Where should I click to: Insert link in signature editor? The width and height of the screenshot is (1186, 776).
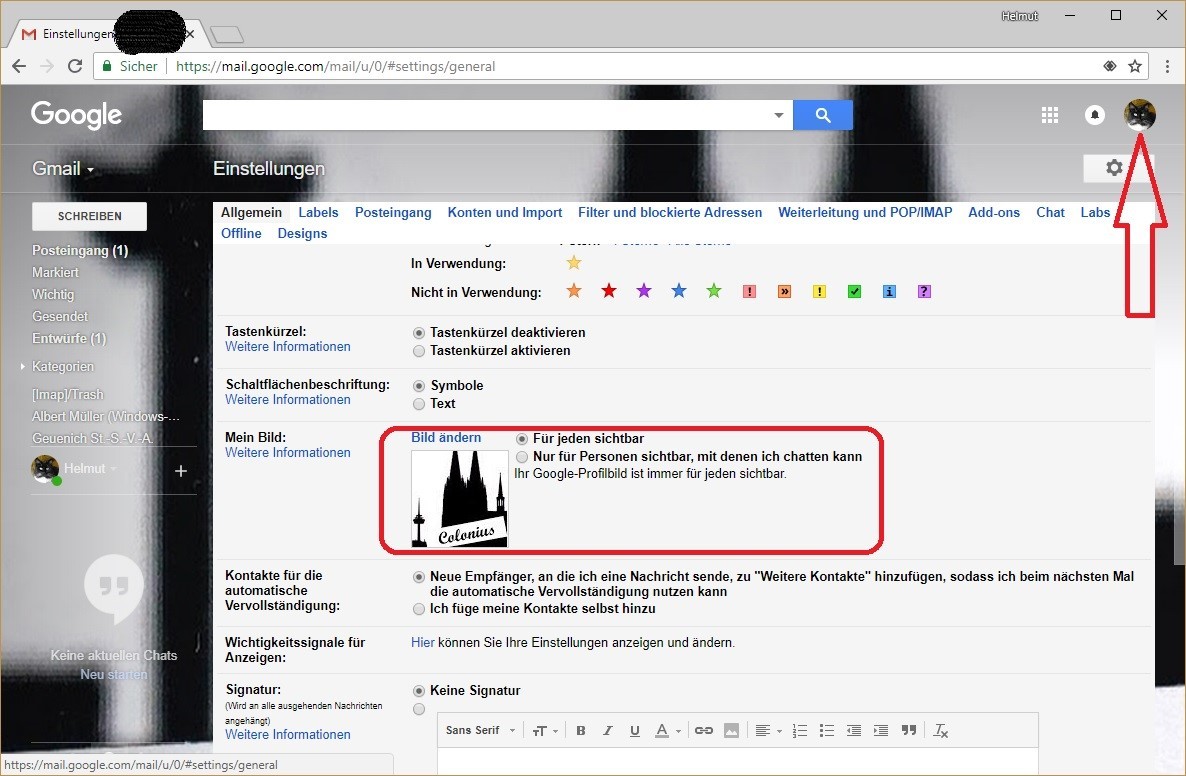tap(703, 731)
